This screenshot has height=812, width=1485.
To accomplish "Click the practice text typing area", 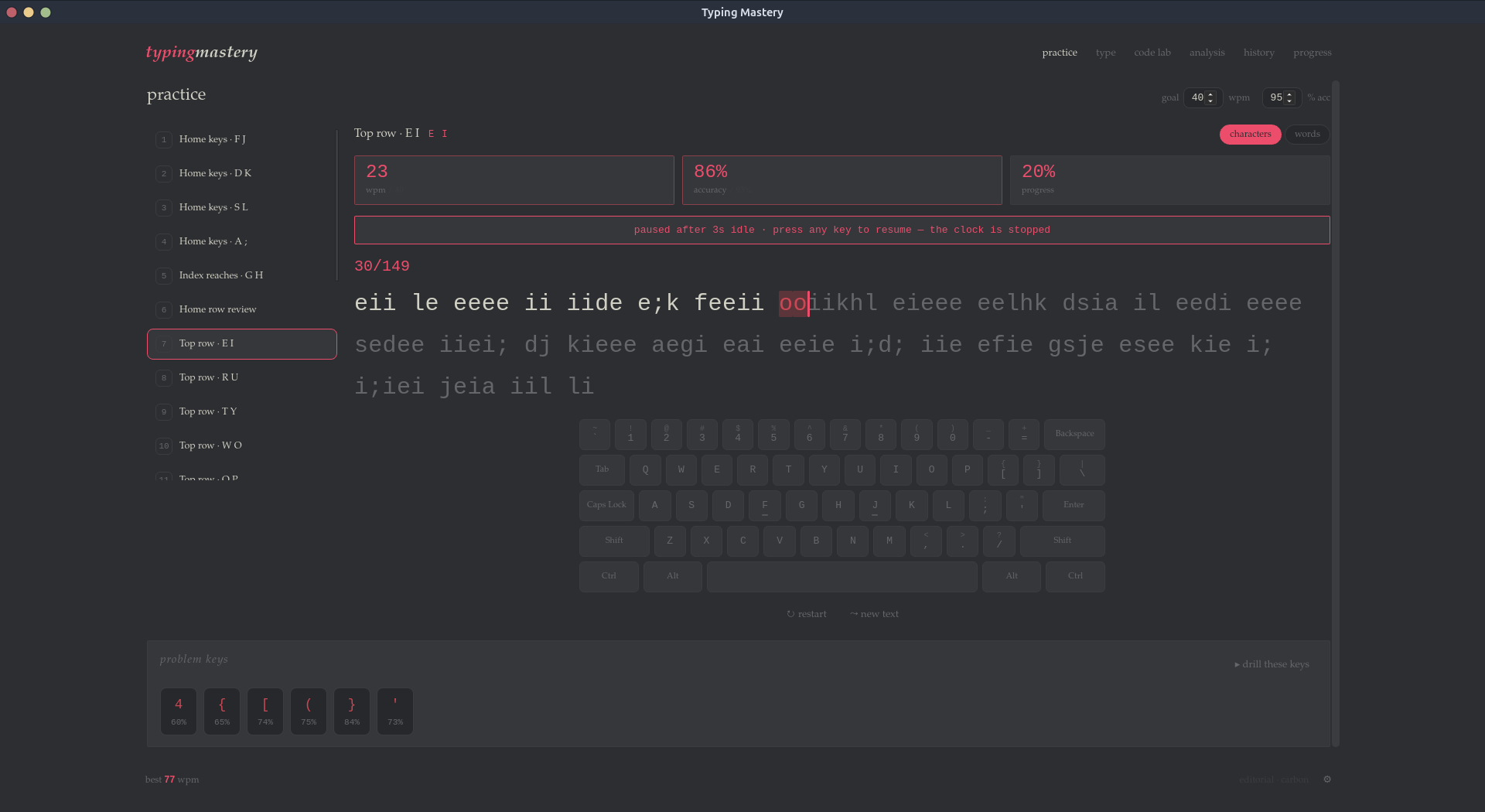I will tap(841, 345).
